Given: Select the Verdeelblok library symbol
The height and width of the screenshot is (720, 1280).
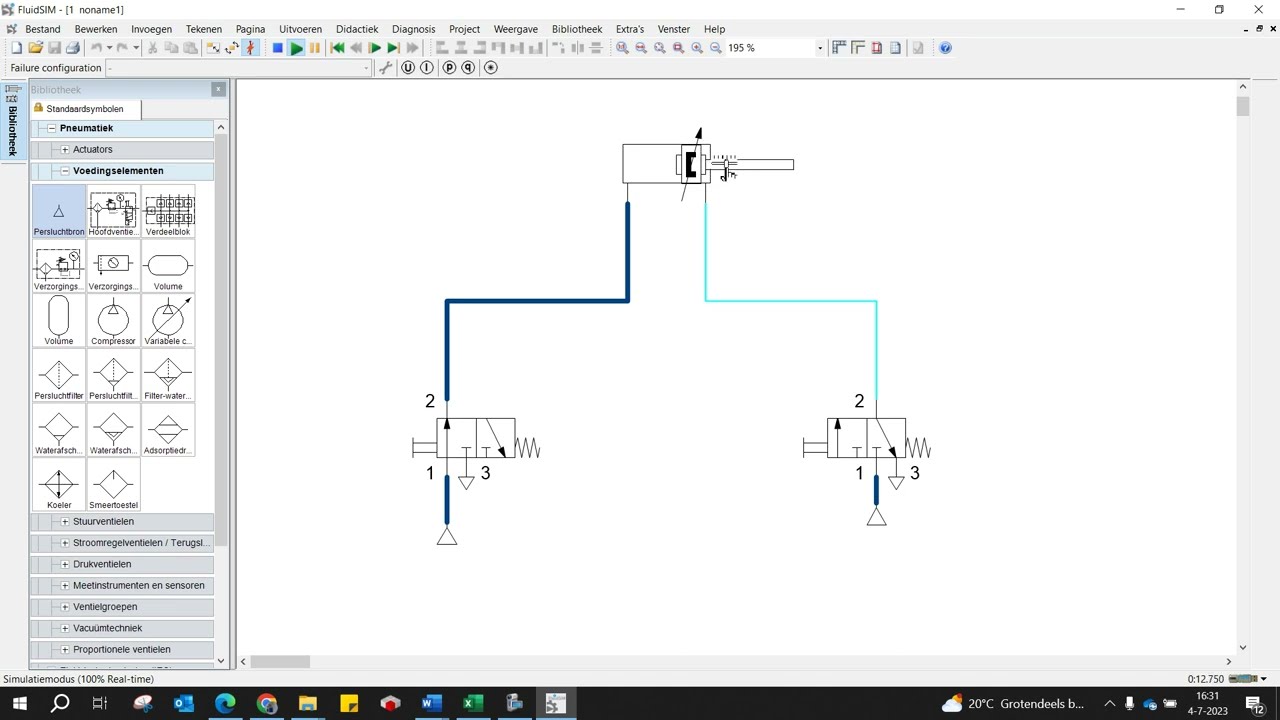Looking at the screenshot, I should pos(168,212).
